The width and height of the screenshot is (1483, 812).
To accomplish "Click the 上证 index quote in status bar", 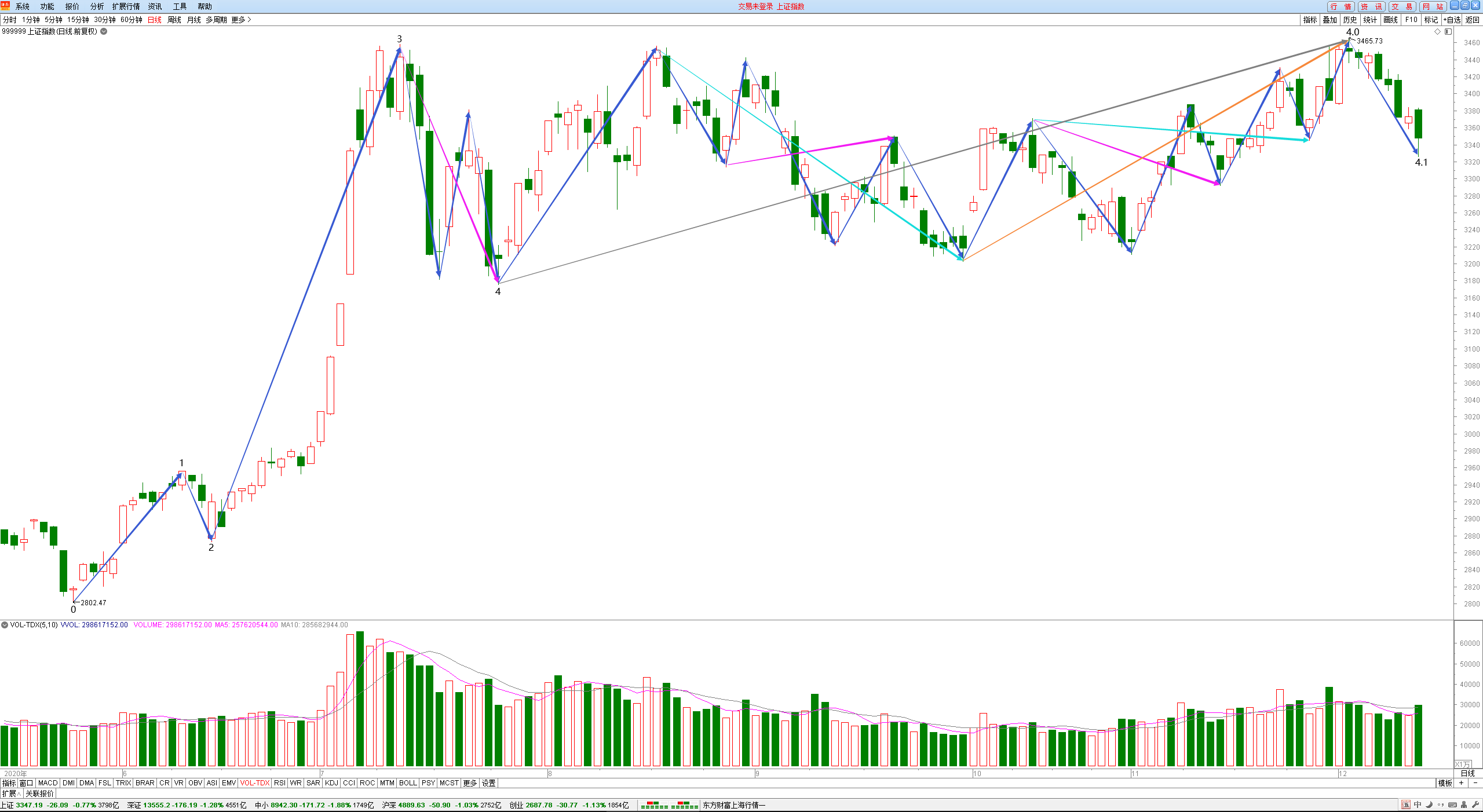I will [60, 805].
